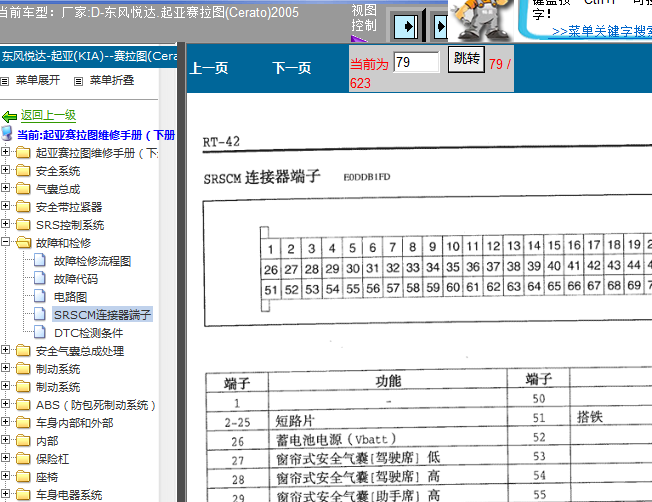The width and height of the screenshot is (652, 502).
Task: Click the page icon of SRSCM连接器端子
Action: point(40,314)
